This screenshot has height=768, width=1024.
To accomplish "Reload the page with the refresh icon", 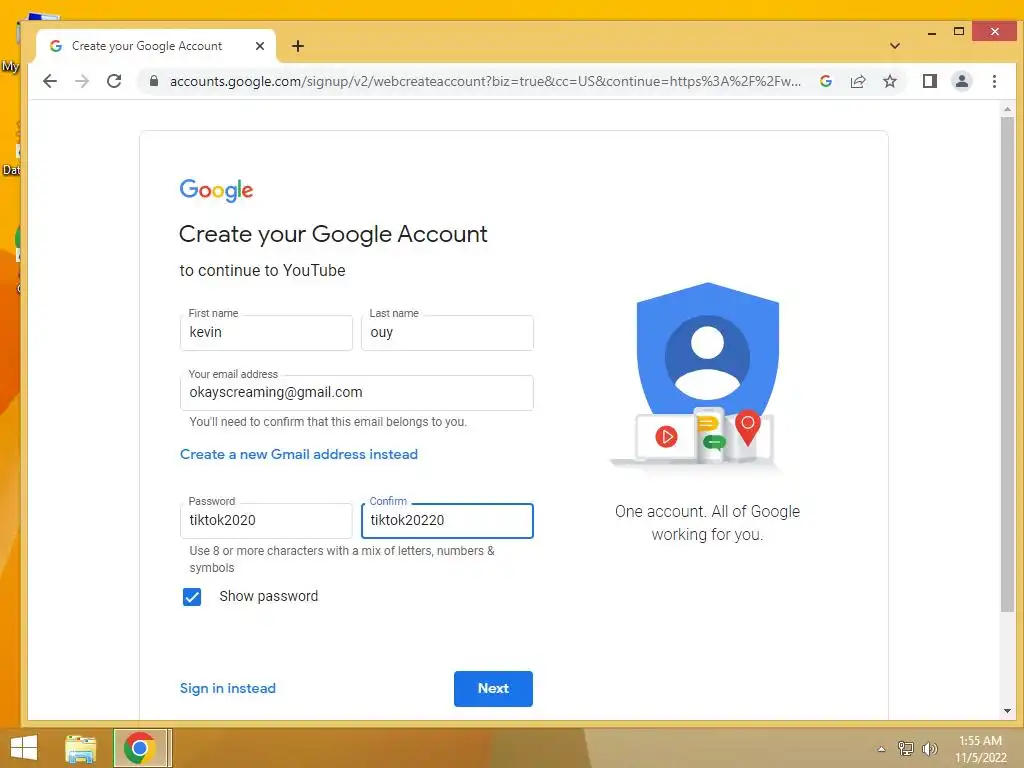I will point(114,81).
